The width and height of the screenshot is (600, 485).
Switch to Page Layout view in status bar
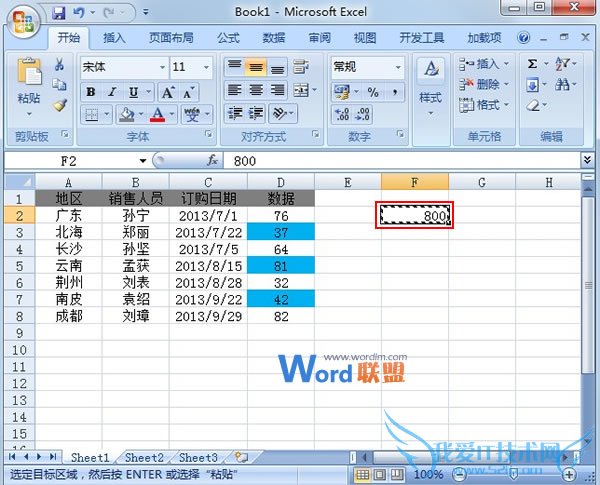pyautogui.click(x=380, y=475)
